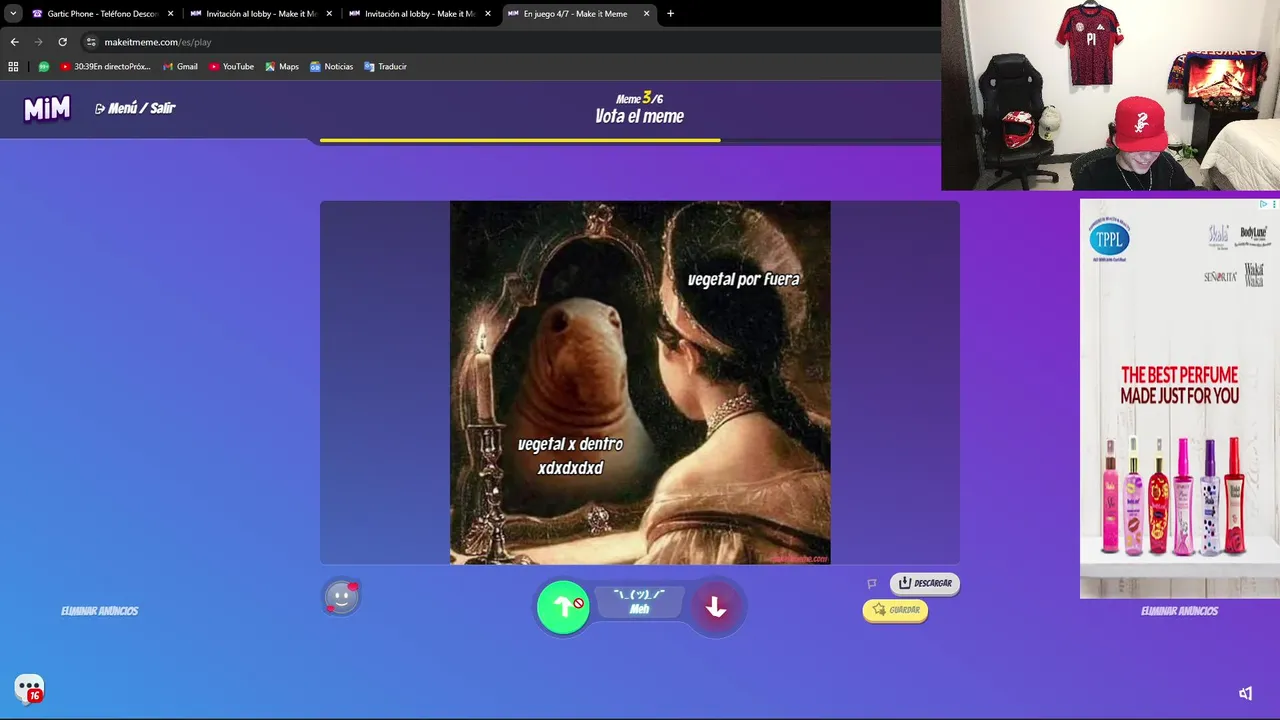The height and width of the screenshot is (720, 1280).
Task: Open the YouTube bookmark
Action: tap(231, 67)
